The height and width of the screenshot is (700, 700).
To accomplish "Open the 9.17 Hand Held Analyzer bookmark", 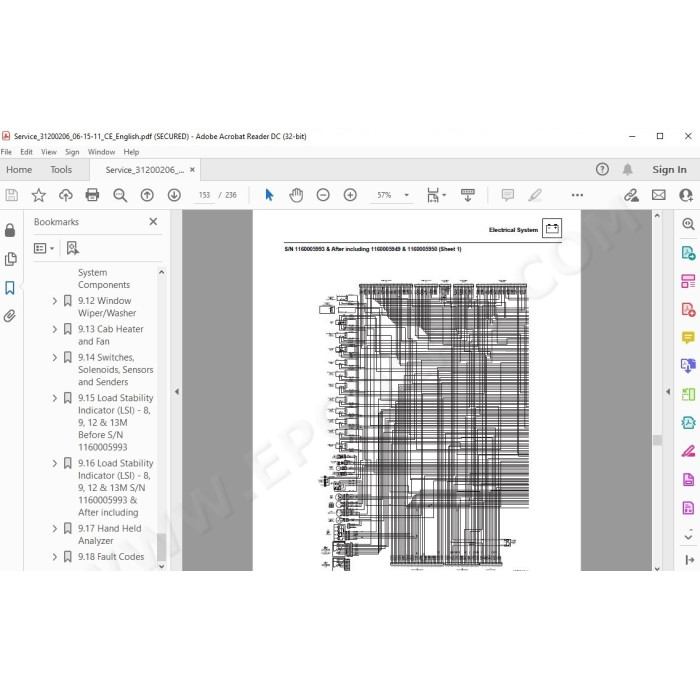I will 109,534.
